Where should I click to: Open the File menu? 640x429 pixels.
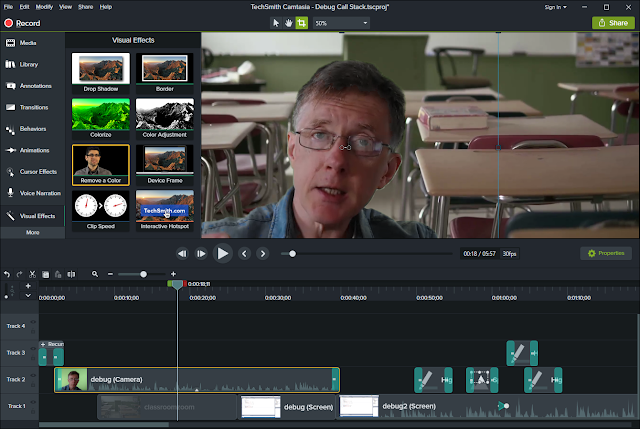coord(8,7)
